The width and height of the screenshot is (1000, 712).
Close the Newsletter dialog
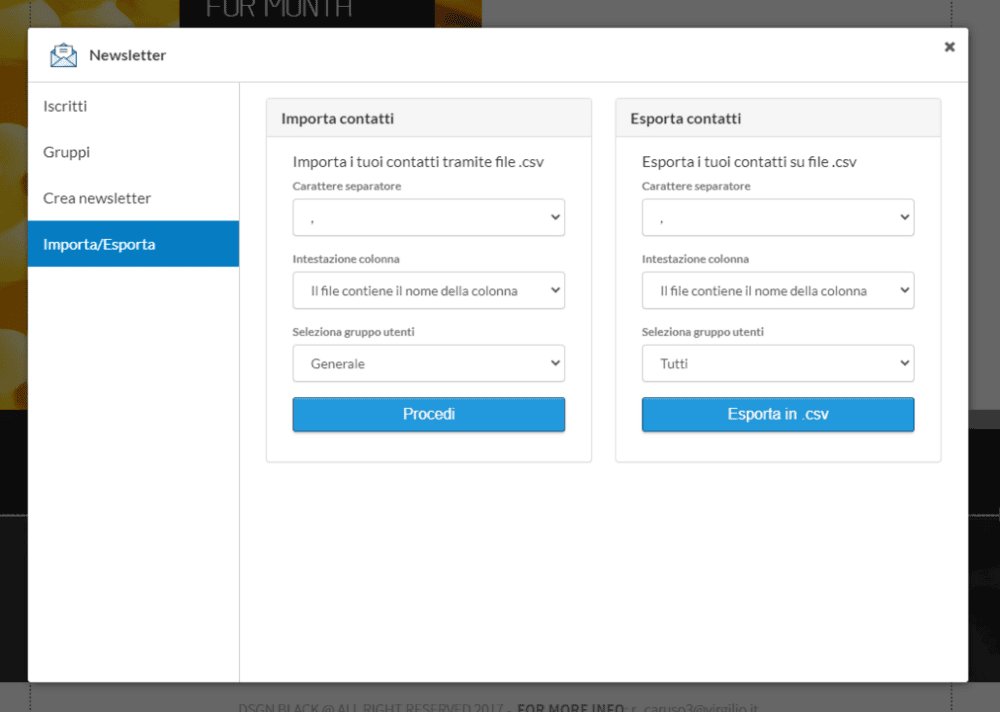tap(949, 46)
